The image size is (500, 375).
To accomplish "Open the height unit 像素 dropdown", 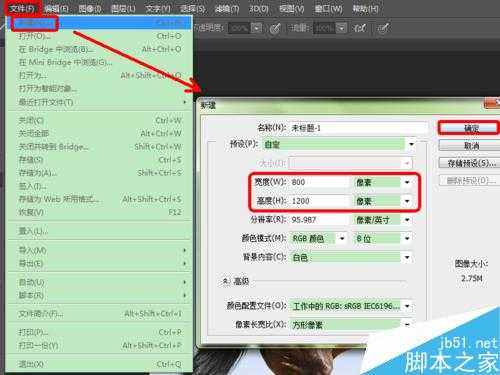I will pyautogui.click(x=383, y=201).
